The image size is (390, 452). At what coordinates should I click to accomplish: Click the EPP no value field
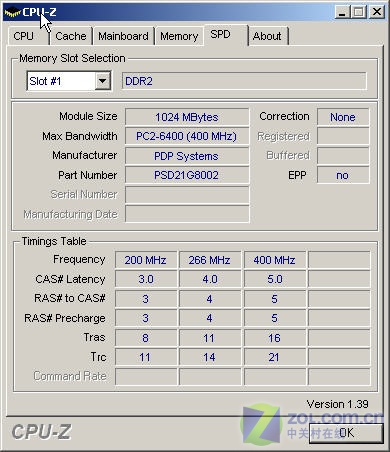click(343, 175)
